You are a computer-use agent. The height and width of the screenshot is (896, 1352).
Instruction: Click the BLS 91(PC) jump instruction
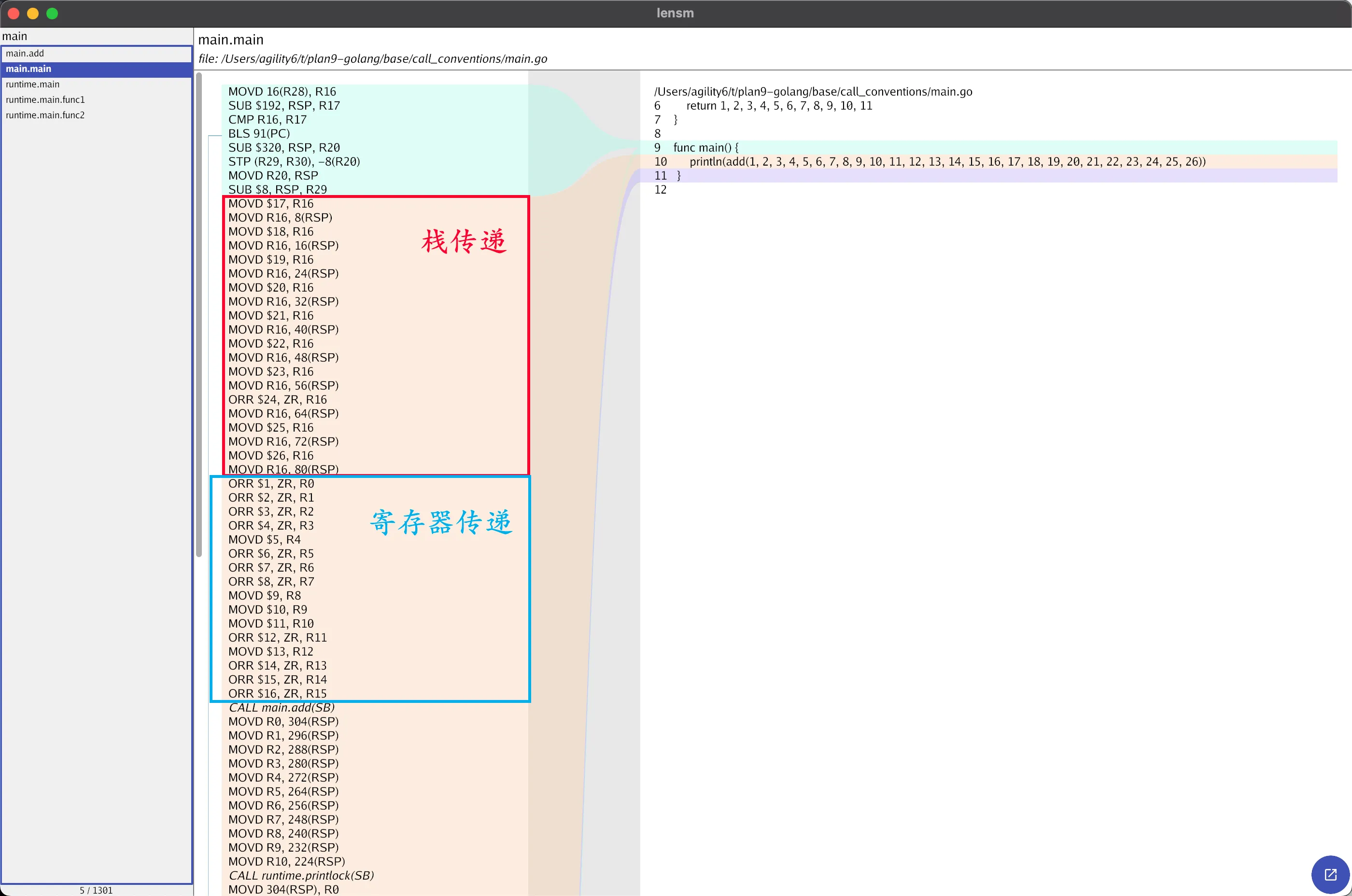[259, 134]
